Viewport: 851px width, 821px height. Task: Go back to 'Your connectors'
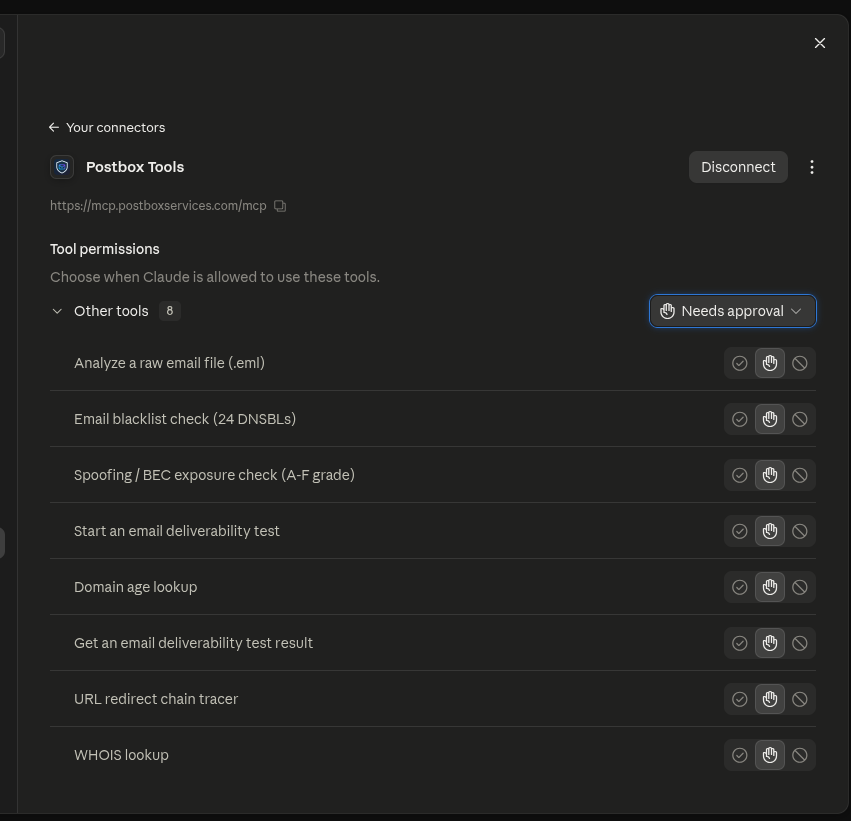(x=107, y=128)
